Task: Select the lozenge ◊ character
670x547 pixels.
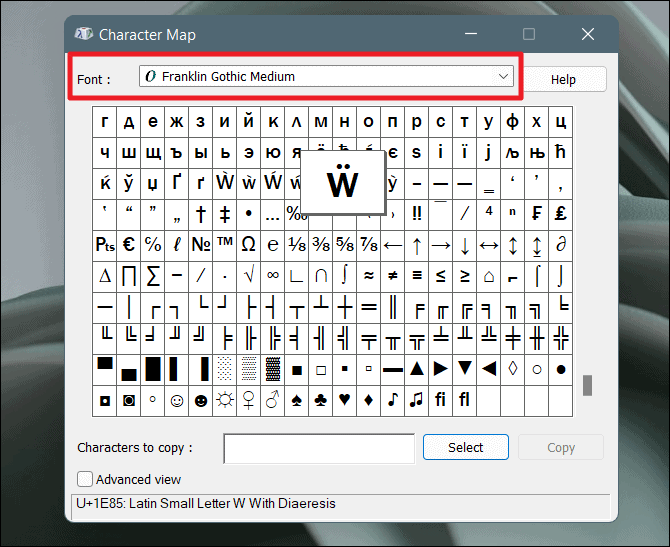Action: point(513,369)
